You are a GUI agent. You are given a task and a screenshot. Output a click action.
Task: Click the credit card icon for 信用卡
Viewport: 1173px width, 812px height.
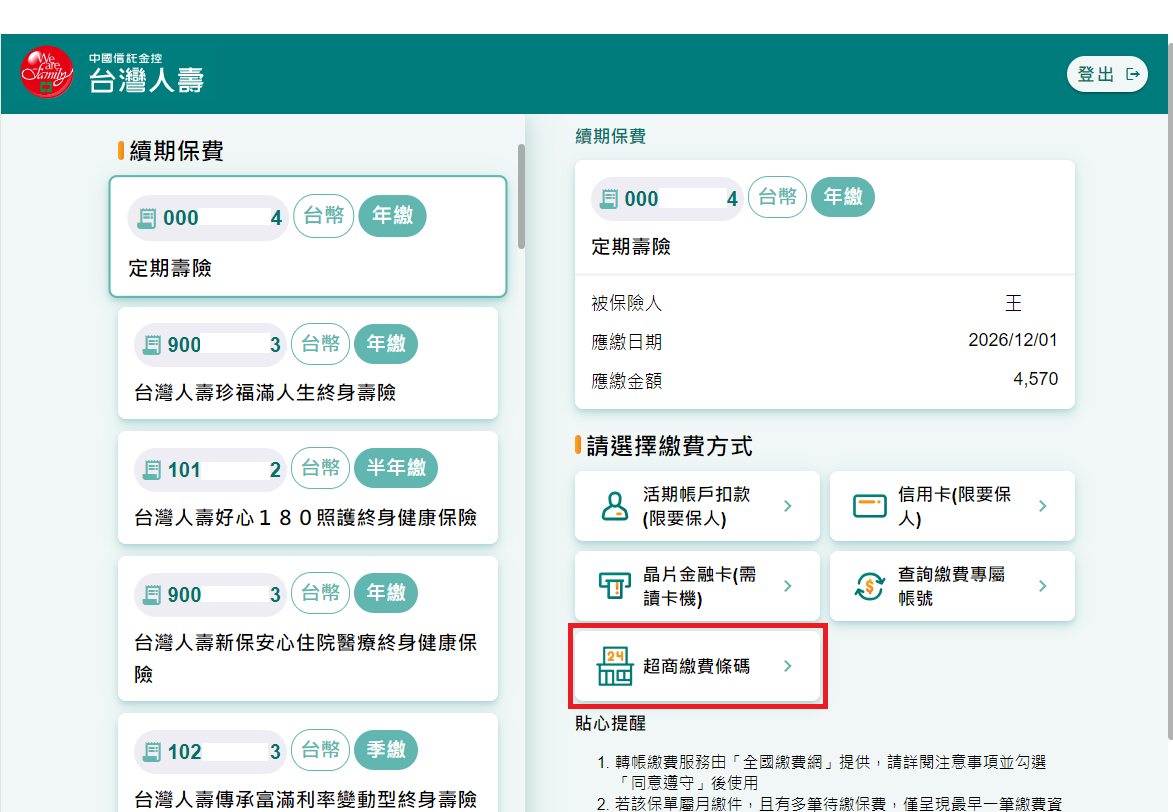(x=870, y=506)
